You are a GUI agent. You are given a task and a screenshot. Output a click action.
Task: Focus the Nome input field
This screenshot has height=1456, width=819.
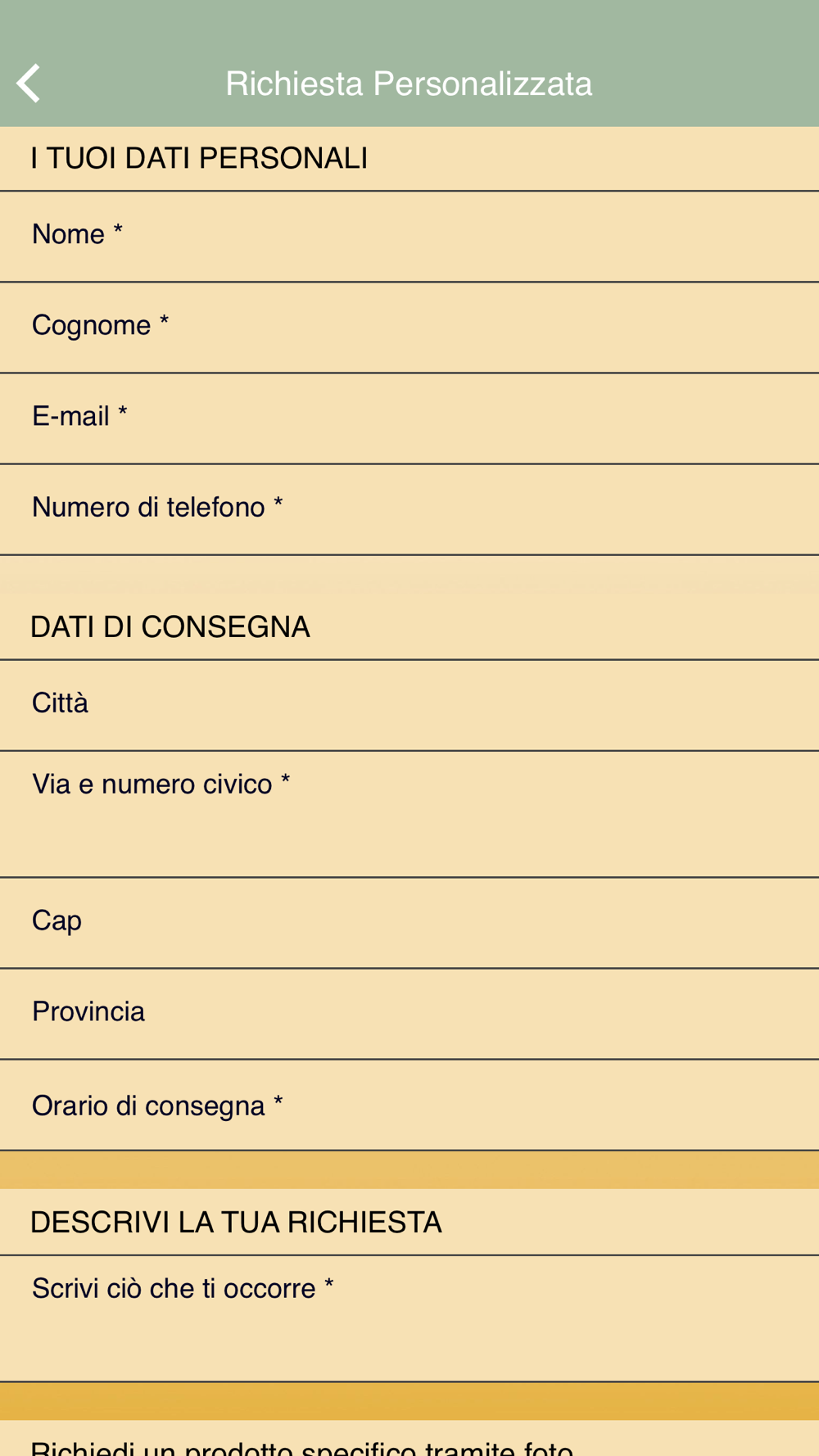(409, 236)
